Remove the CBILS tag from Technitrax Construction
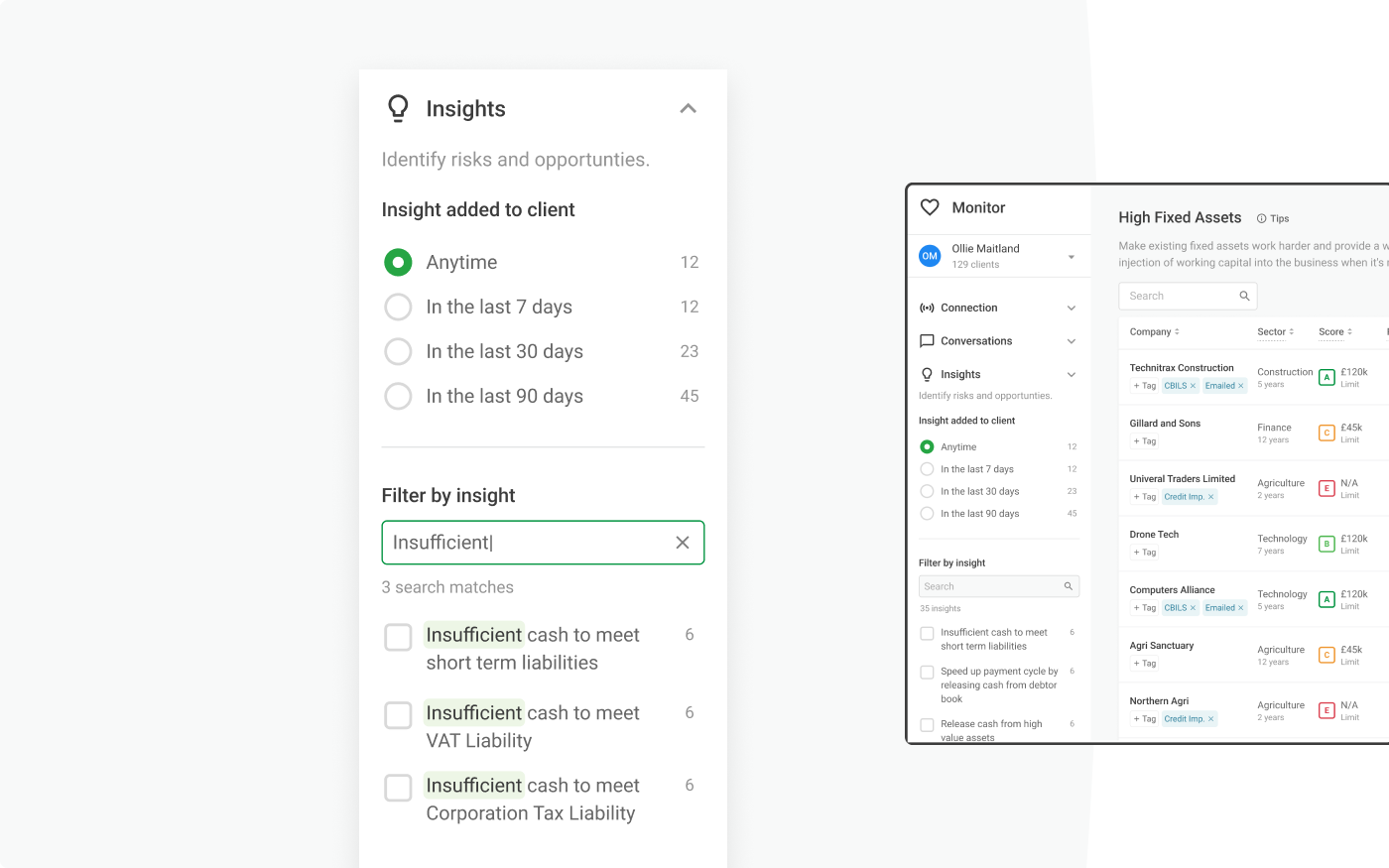This screenshot has width=1389, height=868. click(x=1193, y=386)
